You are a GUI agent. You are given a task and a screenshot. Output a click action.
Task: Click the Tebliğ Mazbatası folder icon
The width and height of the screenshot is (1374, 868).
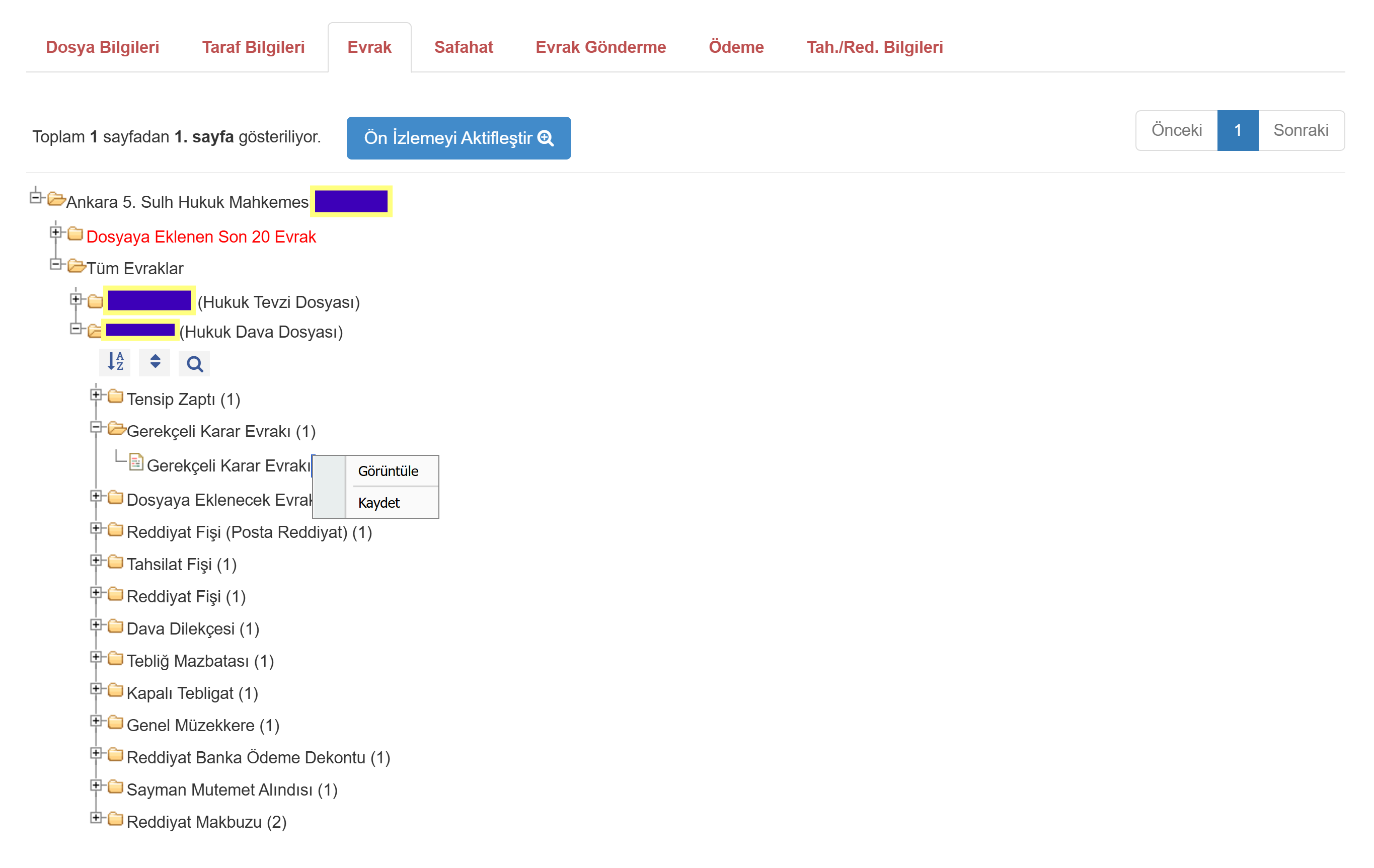(x=116, y=658)
